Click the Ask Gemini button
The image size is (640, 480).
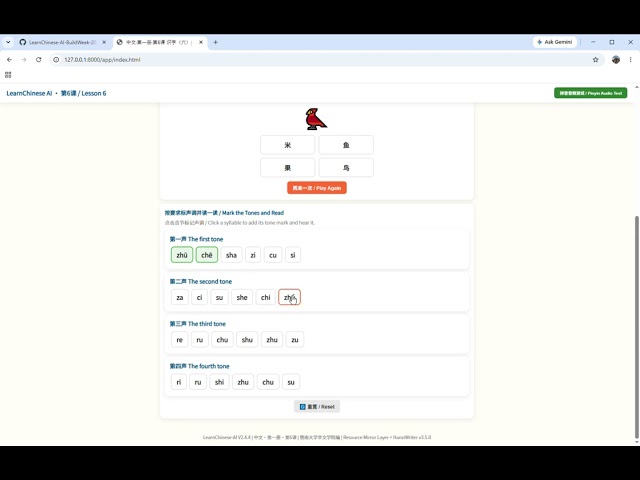coord(555,42)
